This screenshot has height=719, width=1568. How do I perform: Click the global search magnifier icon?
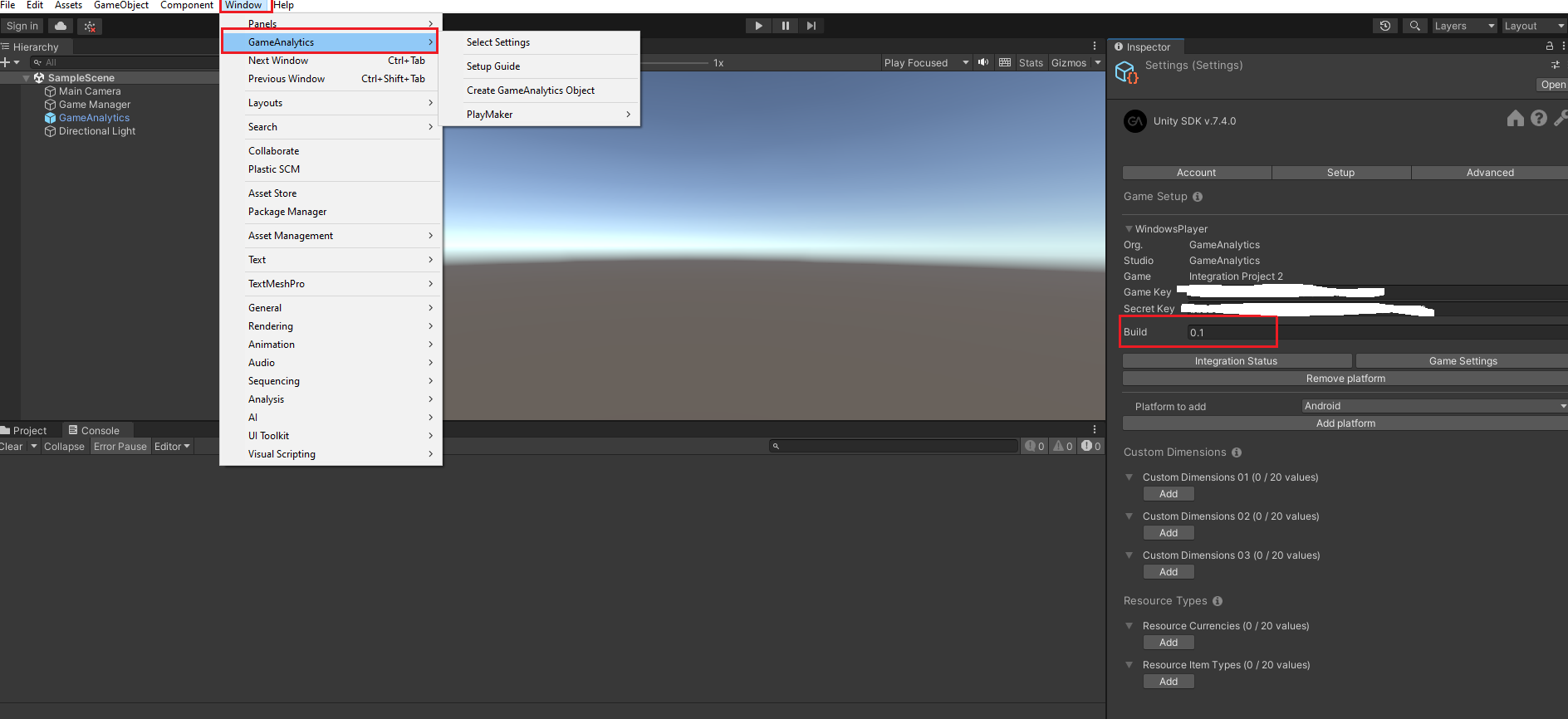(1414, 26)
